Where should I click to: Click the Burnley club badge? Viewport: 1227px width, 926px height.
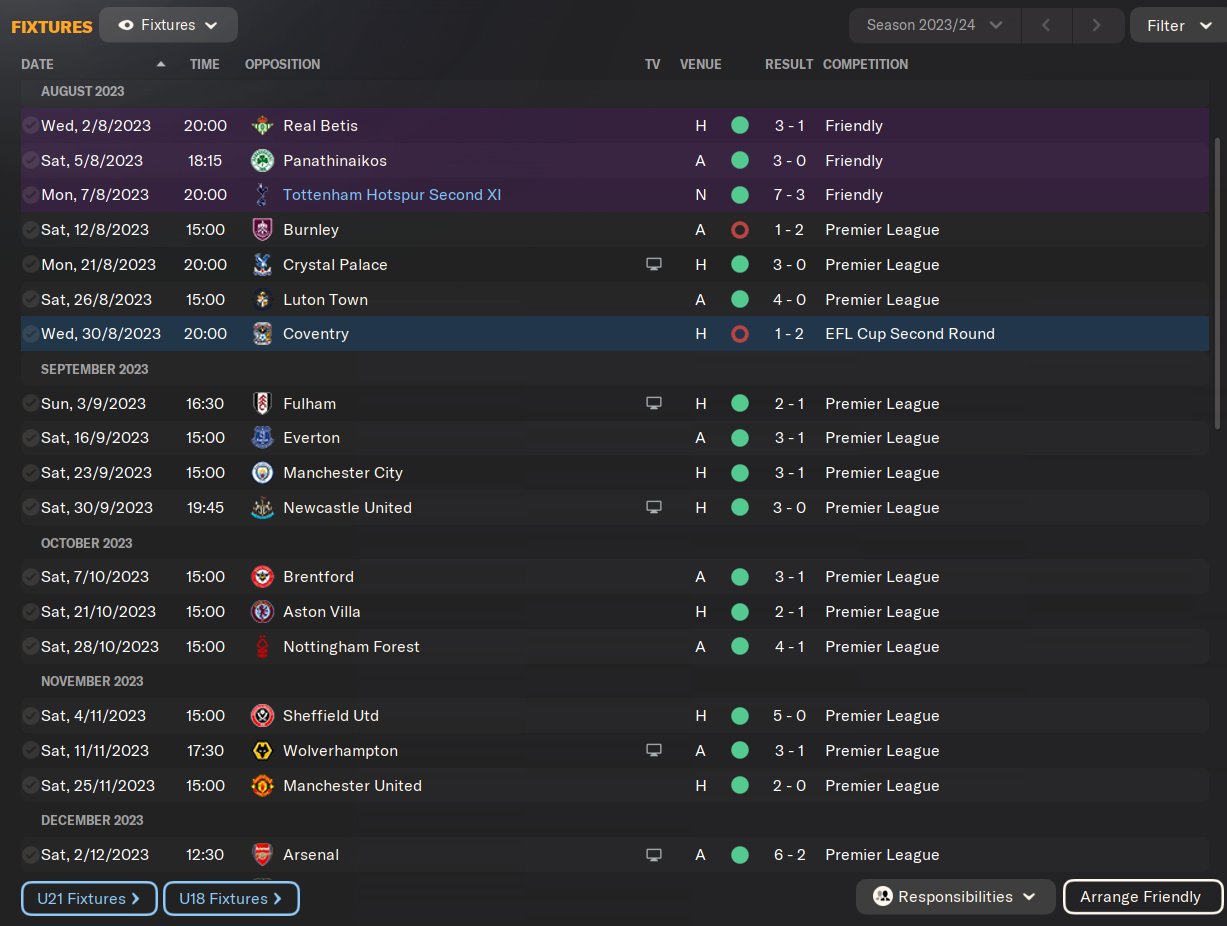[x=262, y=230]
